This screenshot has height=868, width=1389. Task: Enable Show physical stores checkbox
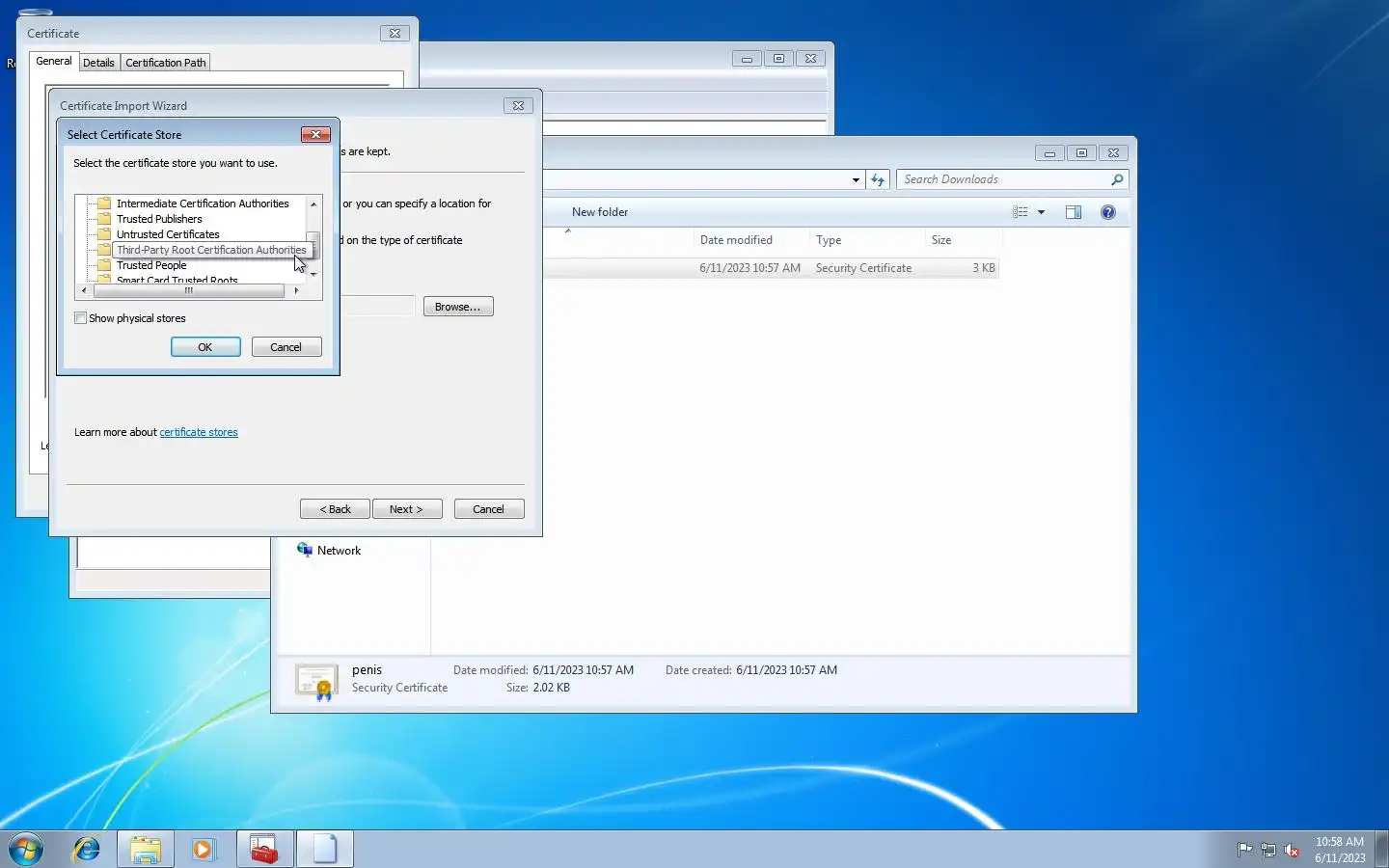[x=81, y=318]
